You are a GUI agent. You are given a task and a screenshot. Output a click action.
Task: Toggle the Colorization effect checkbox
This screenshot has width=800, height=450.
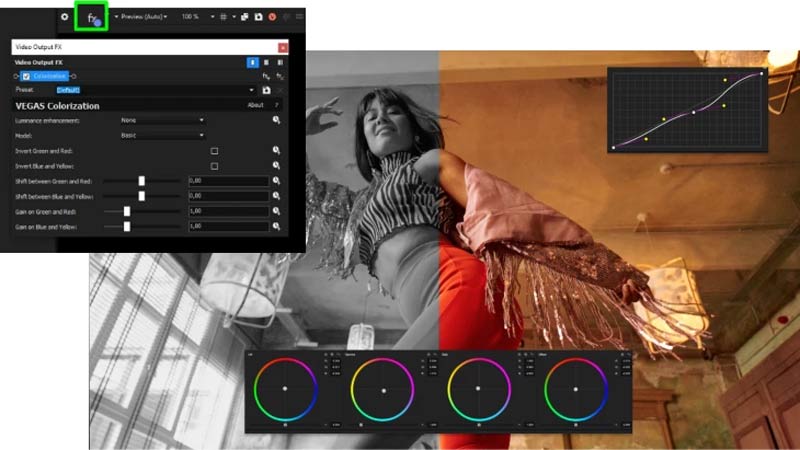tap(27, 76)
